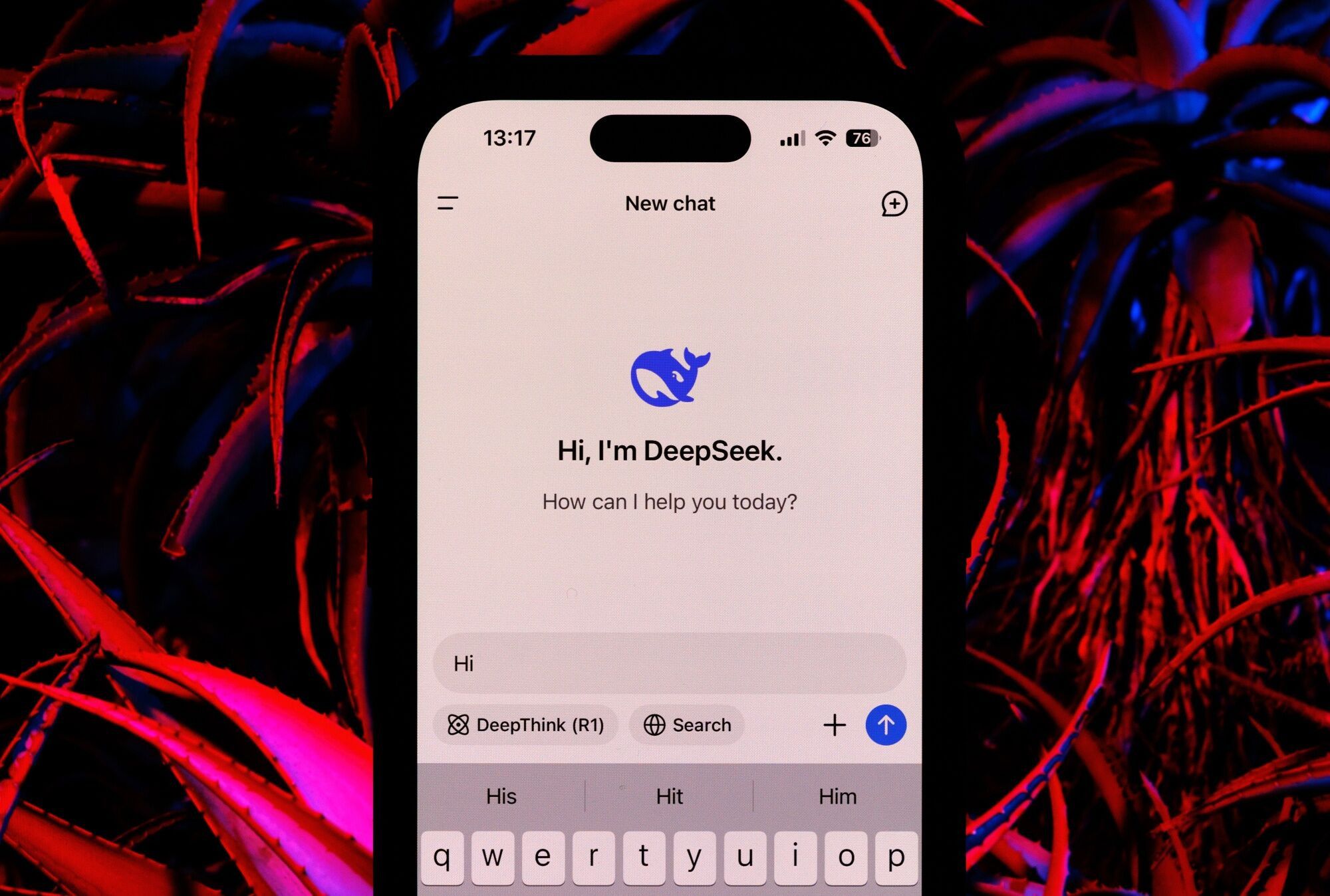Expand the sidebar menu options

click(448, 202)
